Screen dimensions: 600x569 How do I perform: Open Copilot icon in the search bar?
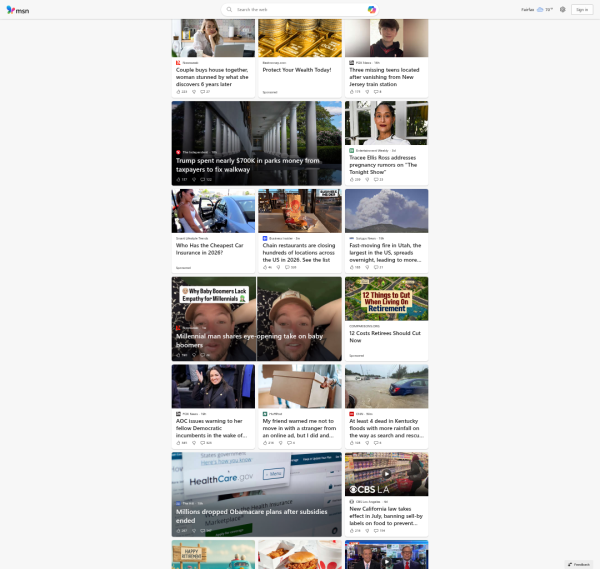click(371, 10)
